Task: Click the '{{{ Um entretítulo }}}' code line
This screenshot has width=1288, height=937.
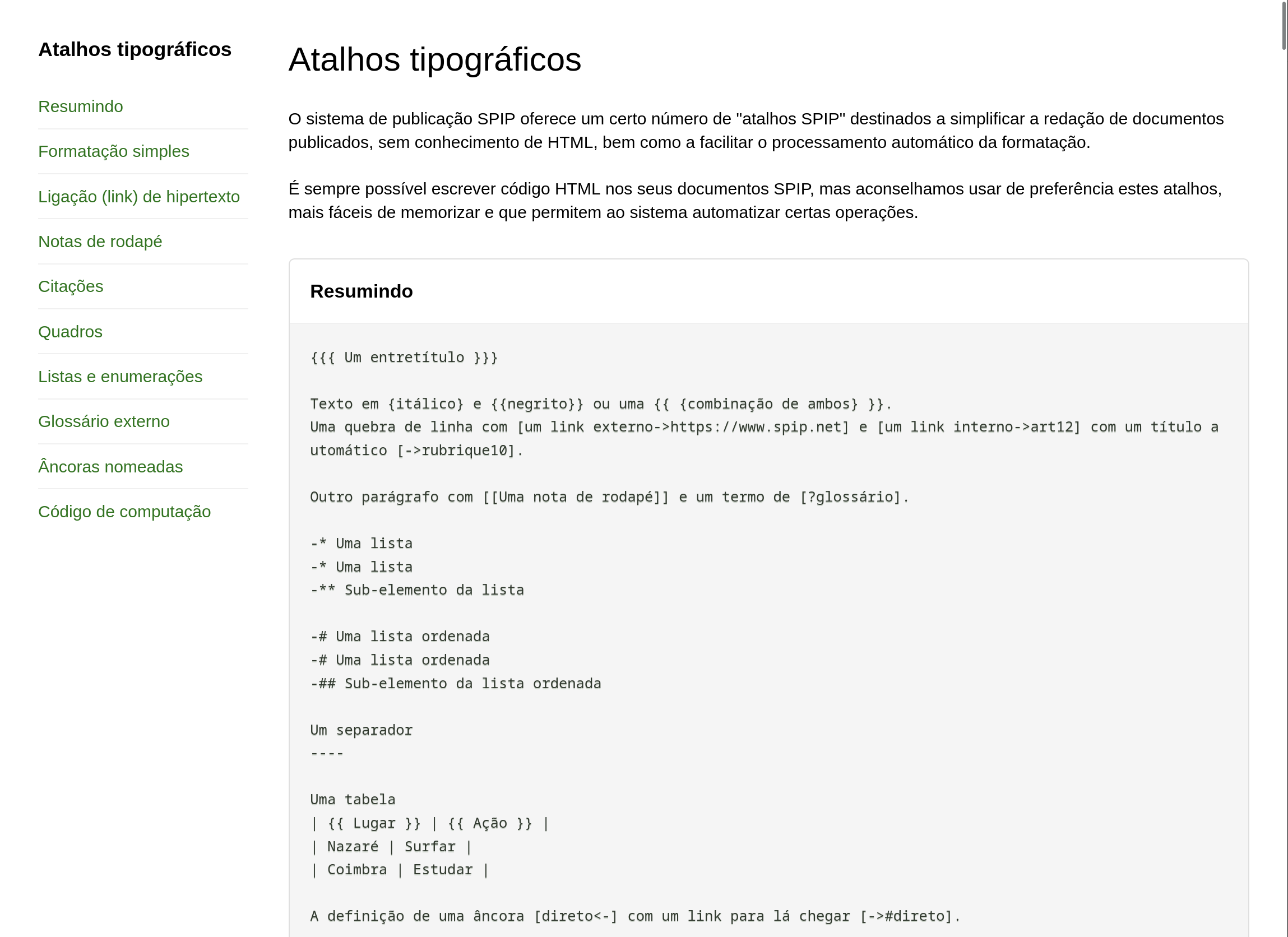Action: 404,358
